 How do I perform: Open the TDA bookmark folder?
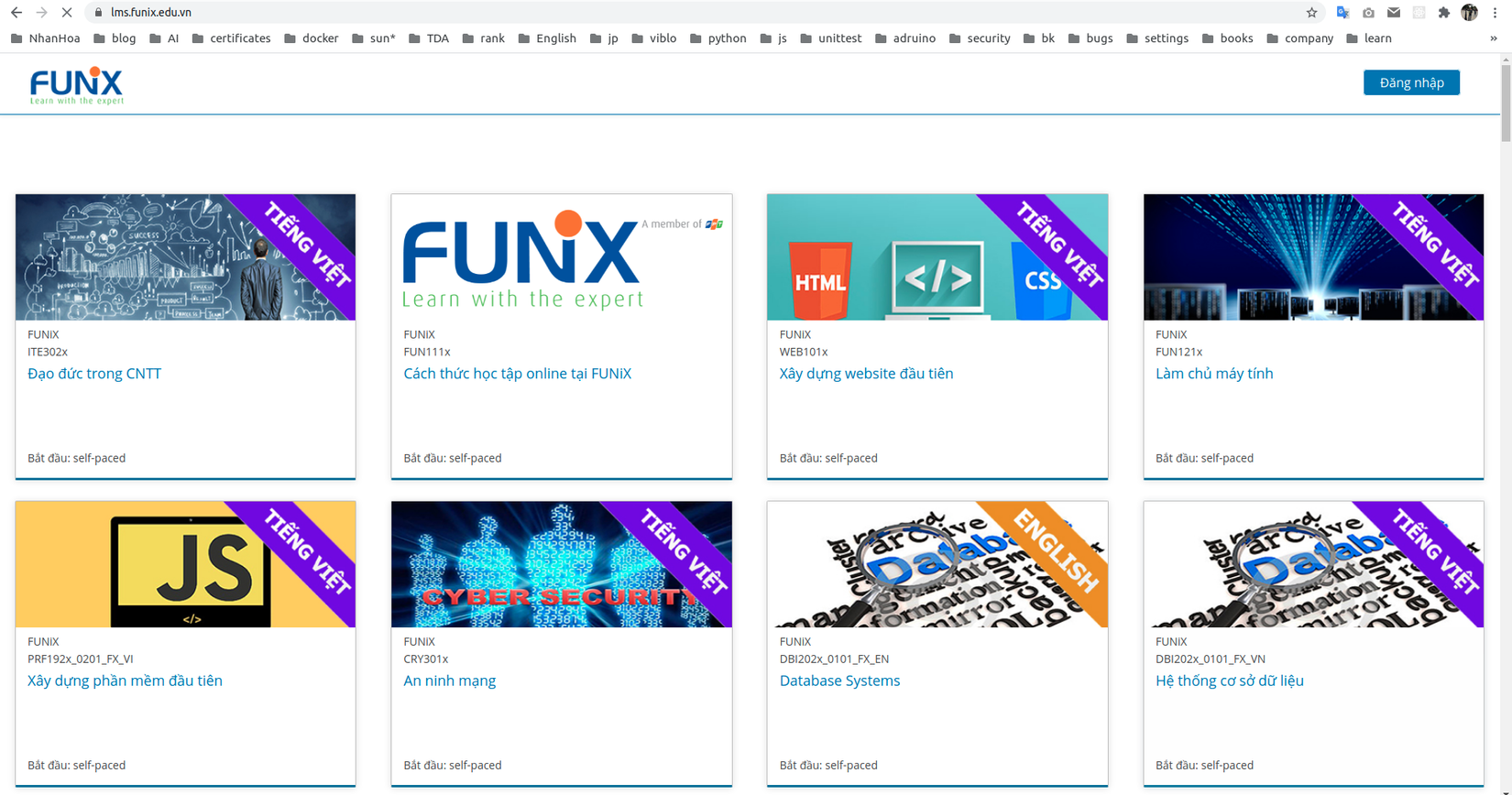pyautogui.click(x=429, y=38)
